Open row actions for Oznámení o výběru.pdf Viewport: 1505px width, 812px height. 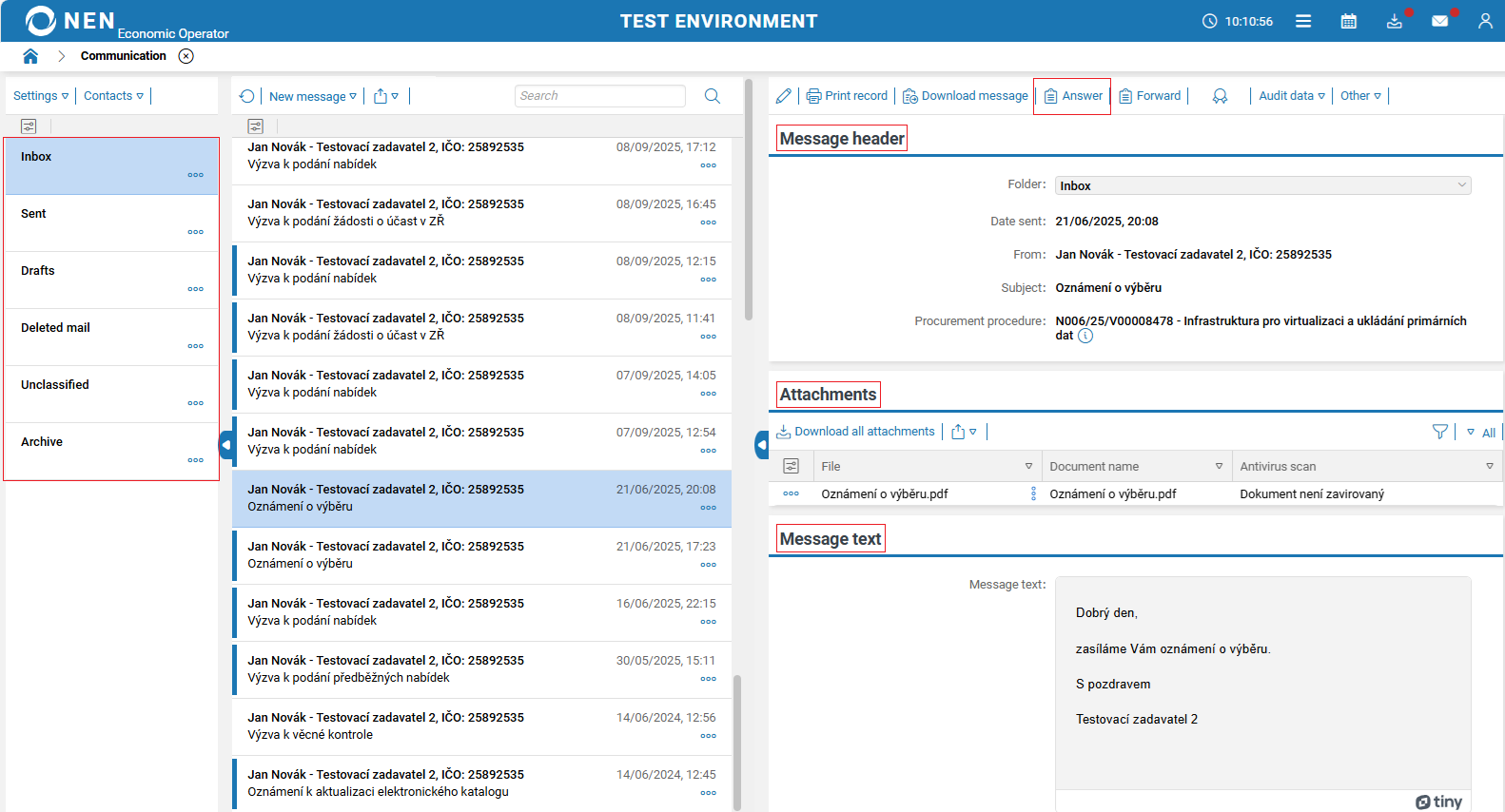click(791, 493)
